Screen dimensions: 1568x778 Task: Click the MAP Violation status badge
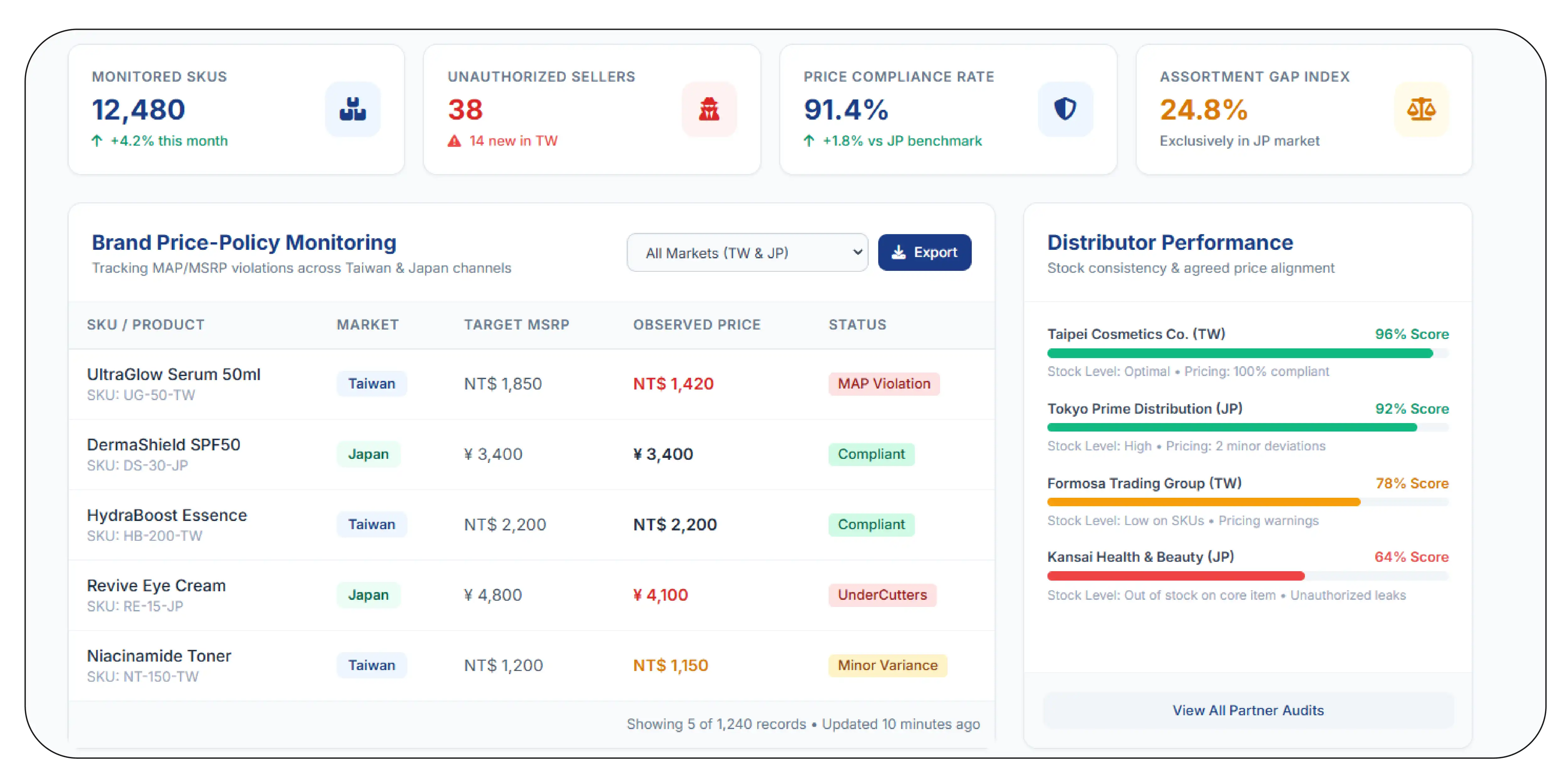[x=884, y=384]
